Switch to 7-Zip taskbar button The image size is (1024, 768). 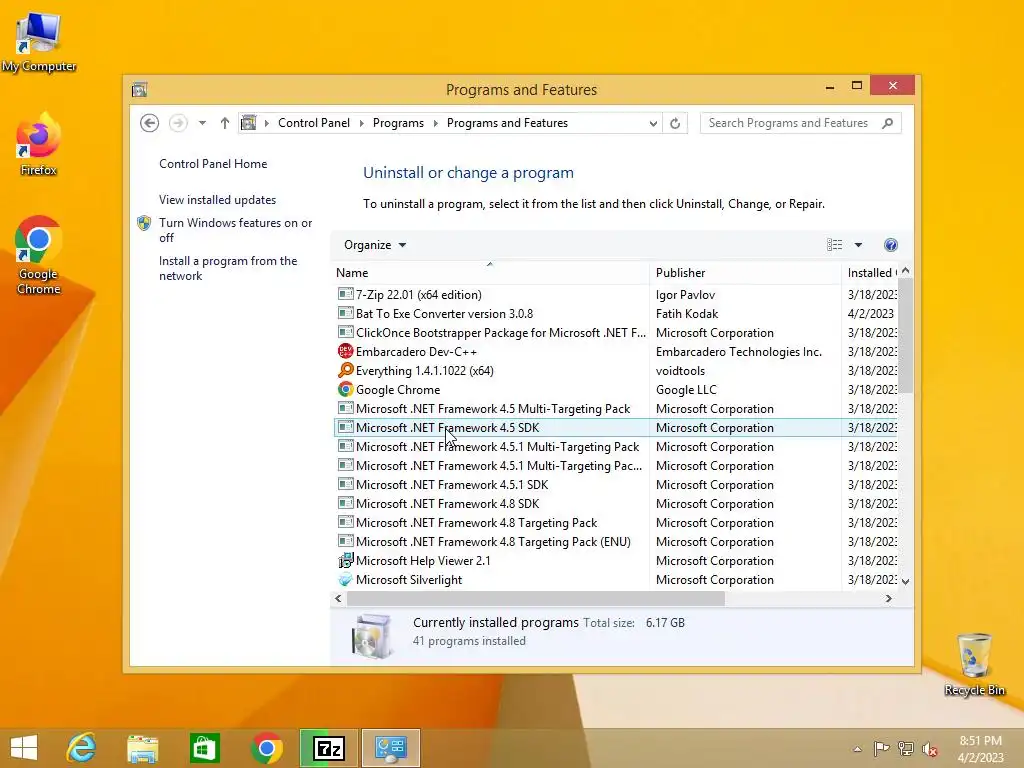click(x=328, y=748)
